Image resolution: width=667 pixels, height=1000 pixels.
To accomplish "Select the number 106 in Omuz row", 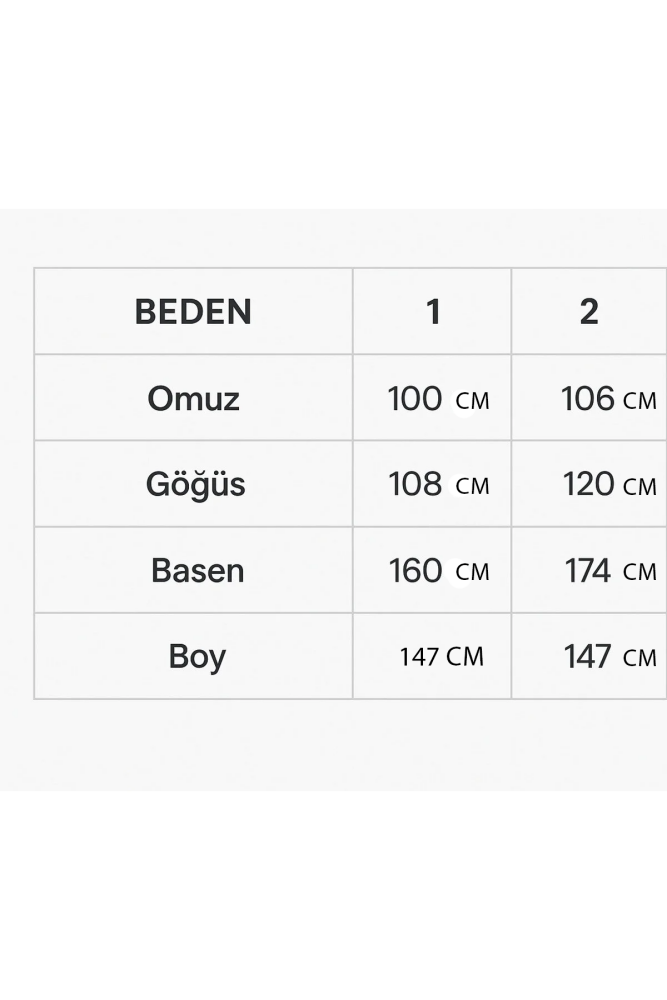I will pos(588,399).
